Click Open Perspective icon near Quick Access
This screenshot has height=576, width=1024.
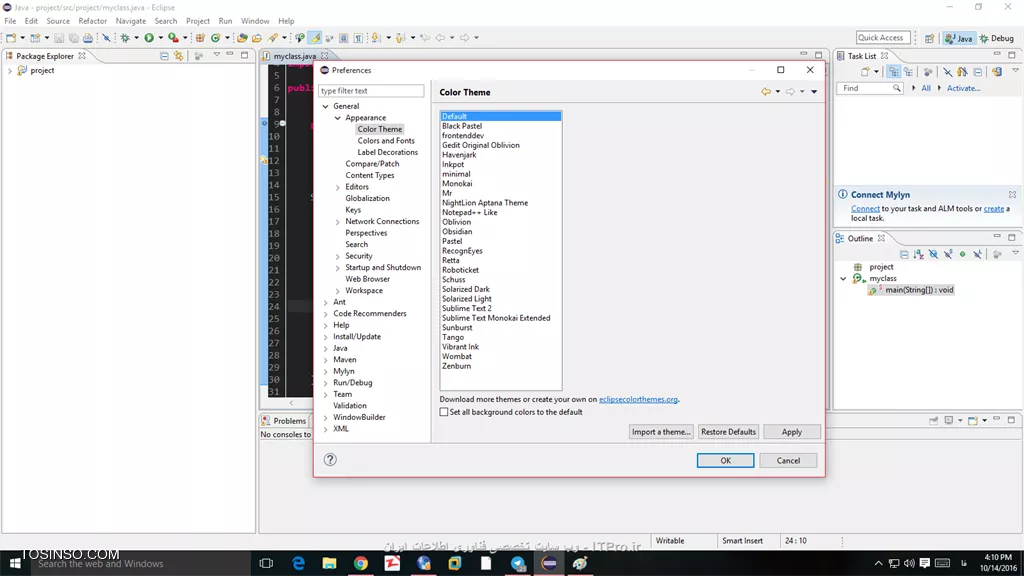(929, 39)
